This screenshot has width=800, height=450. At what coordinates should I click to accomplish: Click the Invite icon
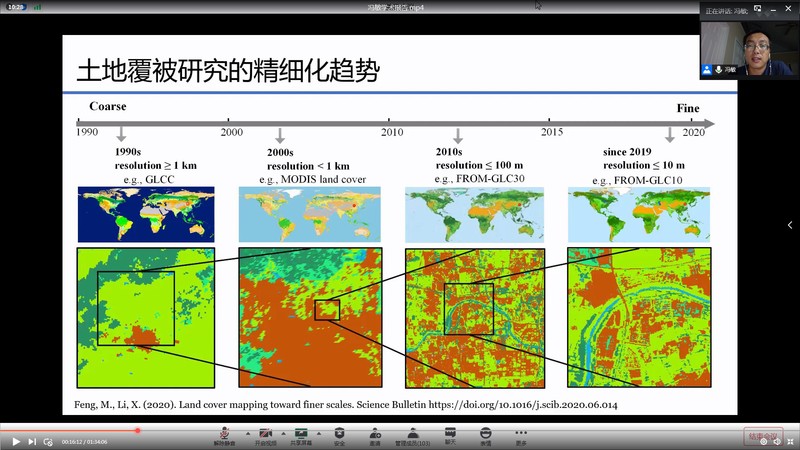(375, 434)
